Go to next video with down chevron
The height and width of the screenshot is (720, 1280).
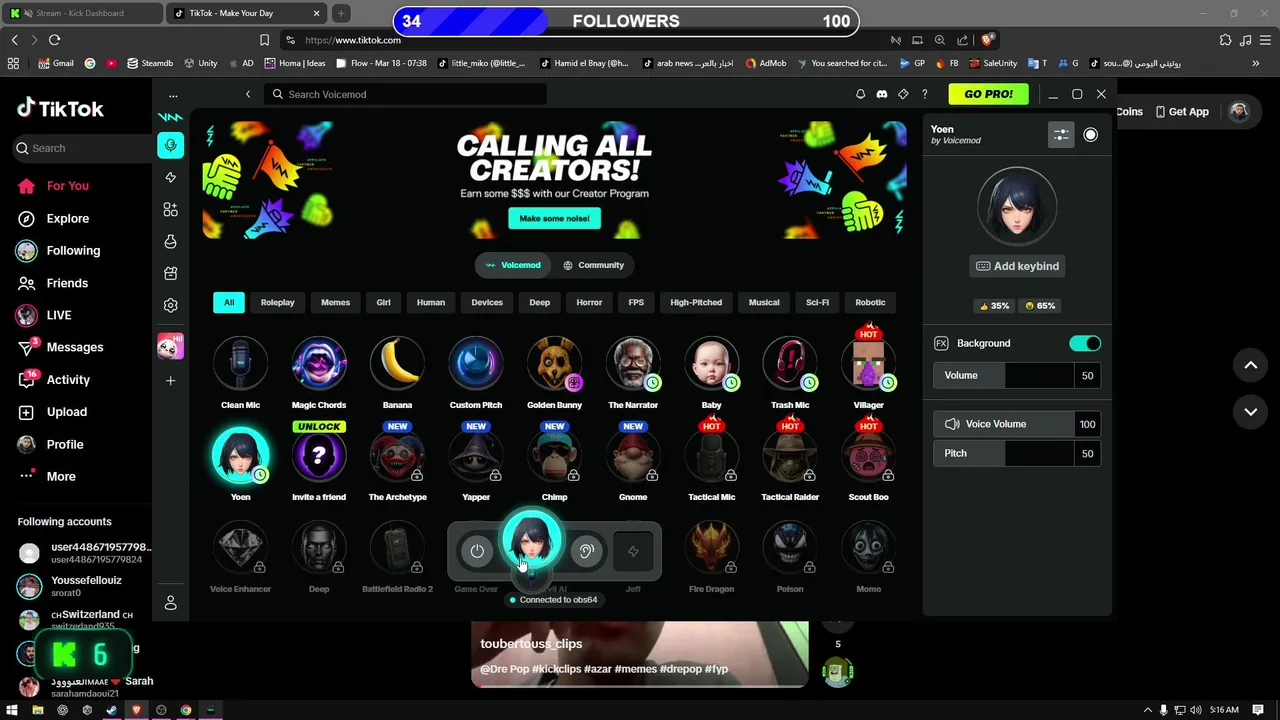click(x=1250, y=412)
